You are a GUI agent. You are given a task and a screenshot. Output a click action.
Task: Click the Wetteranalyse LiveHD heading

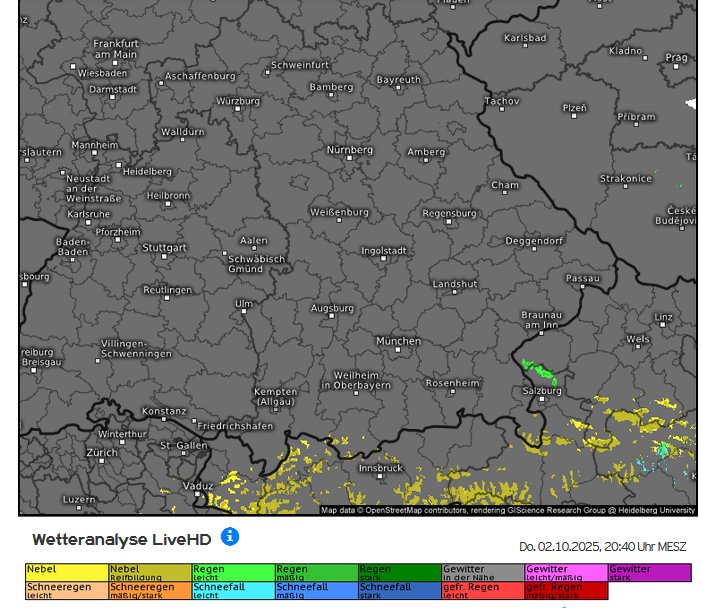point(121,539)
